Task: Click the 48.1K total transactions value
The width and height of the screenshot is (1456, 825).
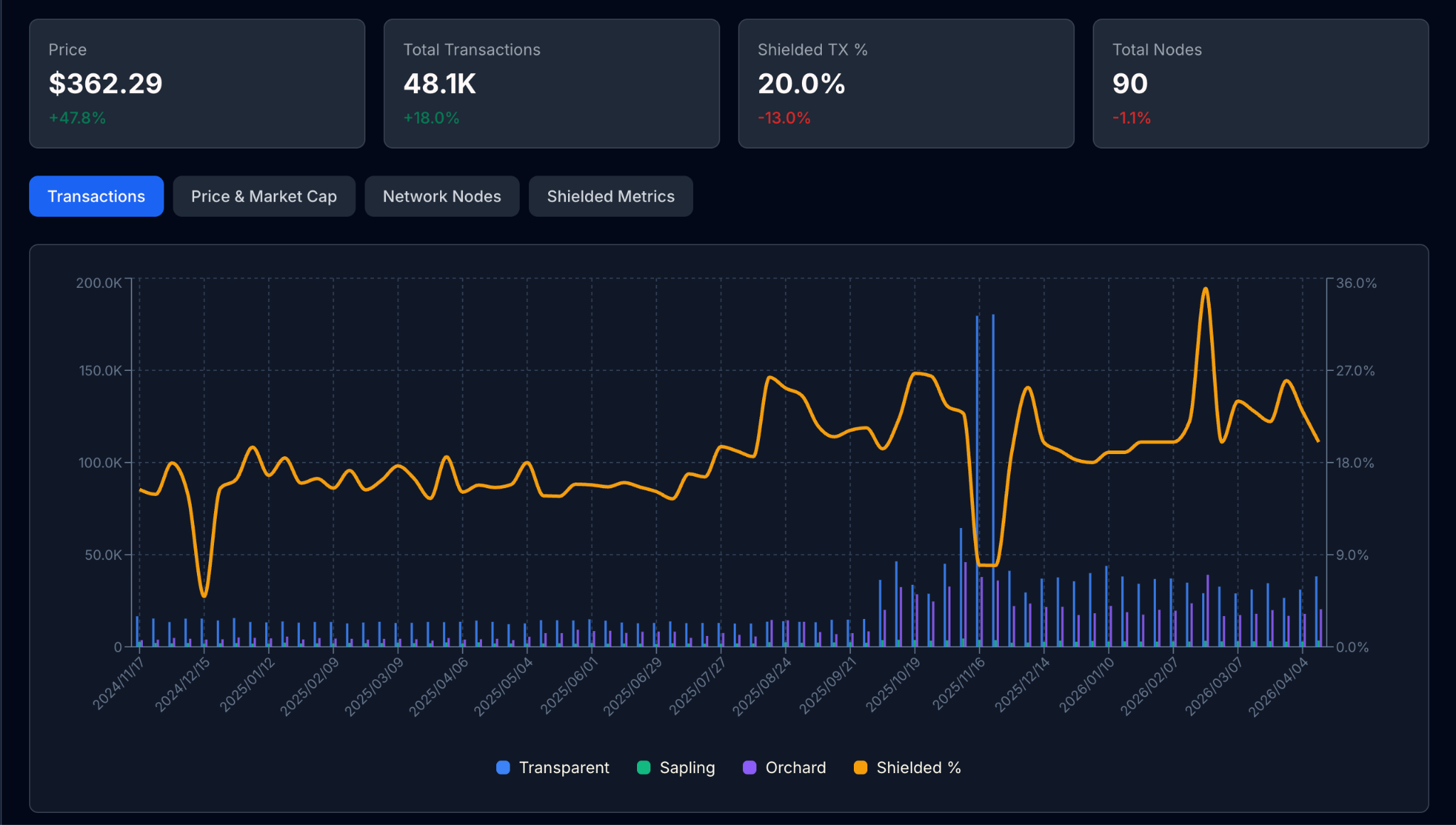Action: (x=439, y=84)
